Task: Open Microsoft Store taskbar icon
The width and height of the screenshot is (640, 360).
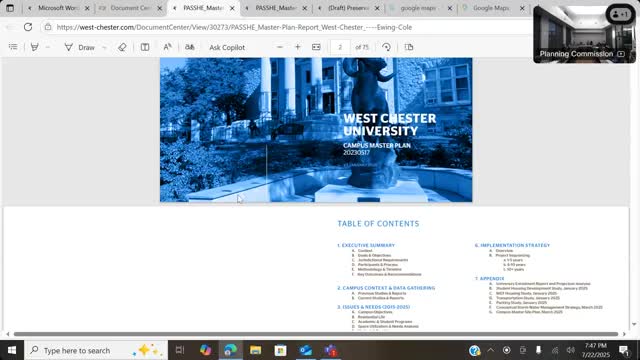Action: pos(280,350)
